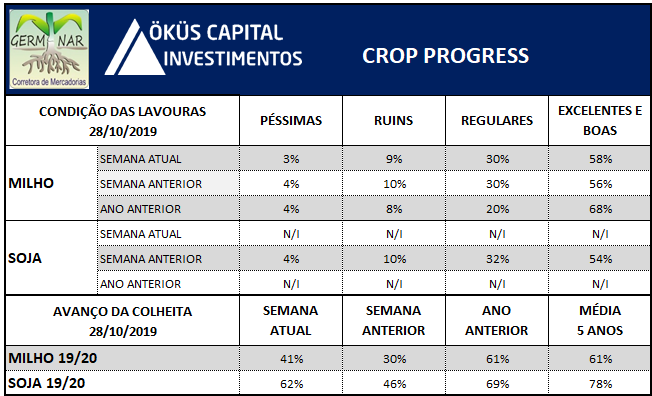Select the MÉDIA 5 ANOS header

[600, 321]
